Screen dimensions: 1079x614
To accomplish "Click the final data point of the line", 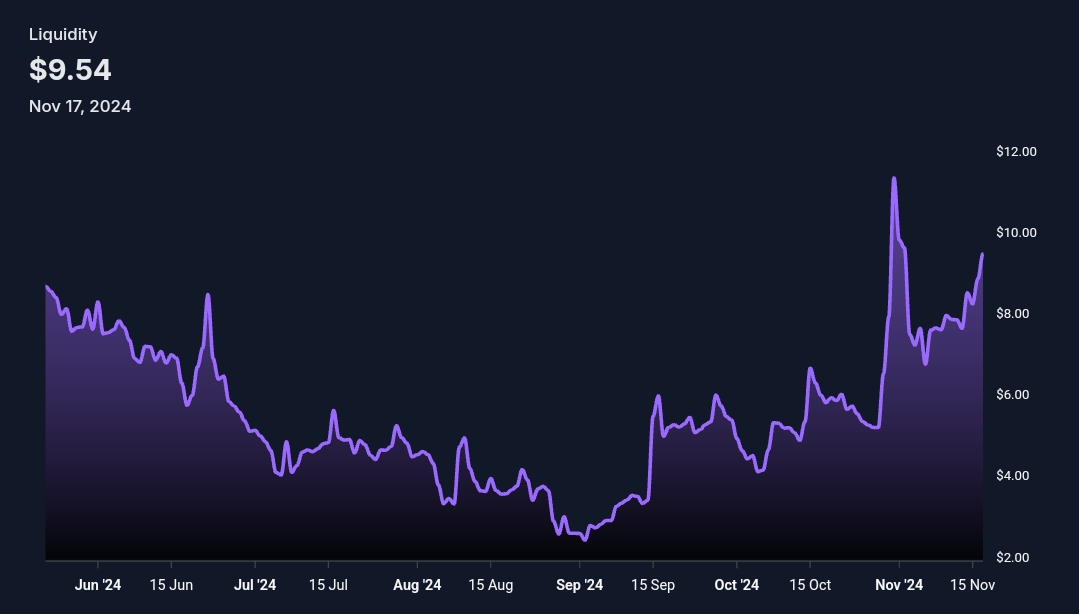I will click(982, 255).
